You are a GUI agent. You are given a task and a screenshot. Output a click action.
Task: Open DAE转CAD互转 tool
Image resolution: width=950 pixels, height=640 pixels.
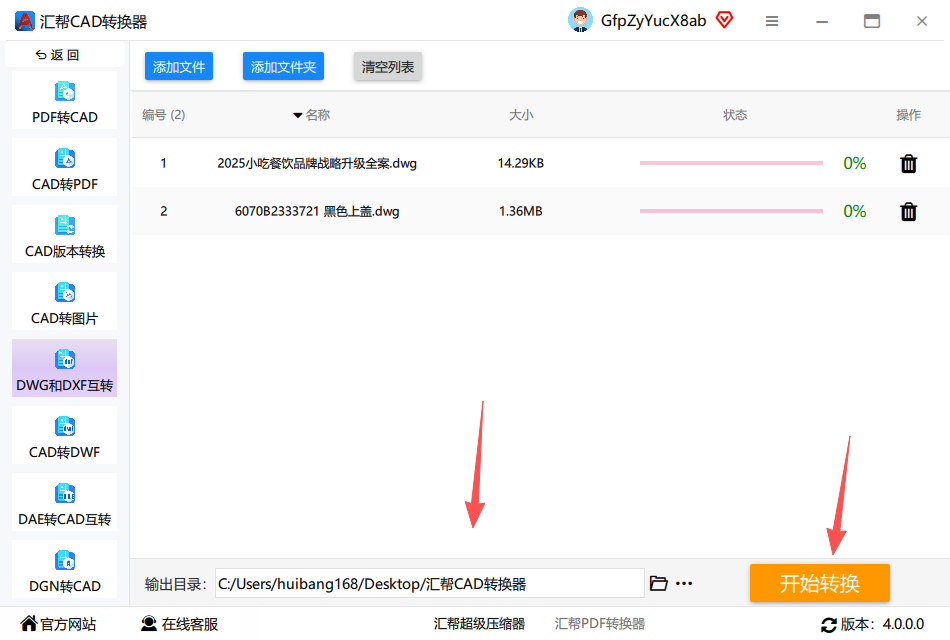click(x=64, y=502)
